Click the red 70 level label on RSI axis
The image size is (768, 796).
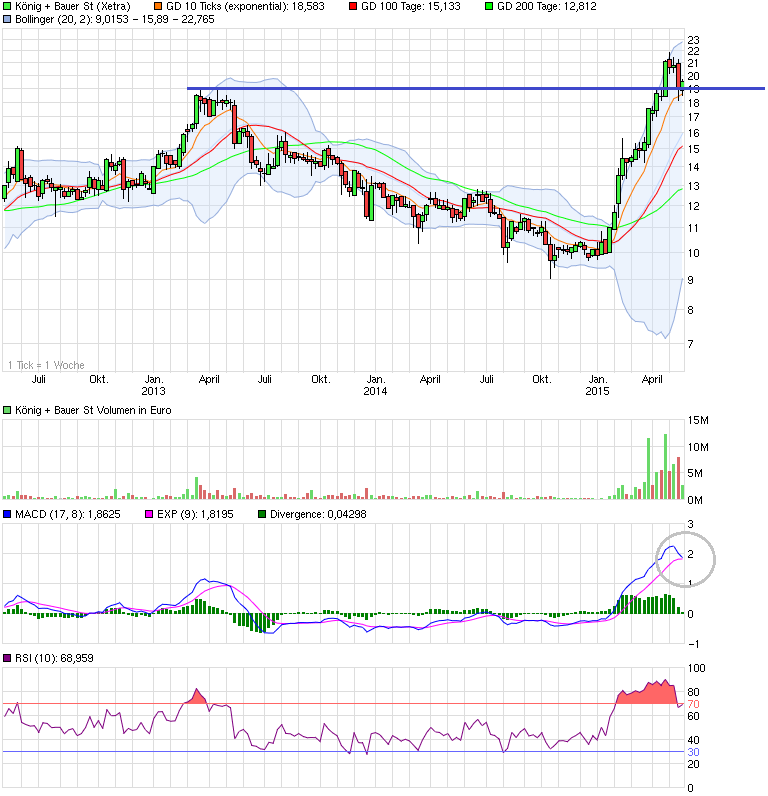tap(691, 704)
